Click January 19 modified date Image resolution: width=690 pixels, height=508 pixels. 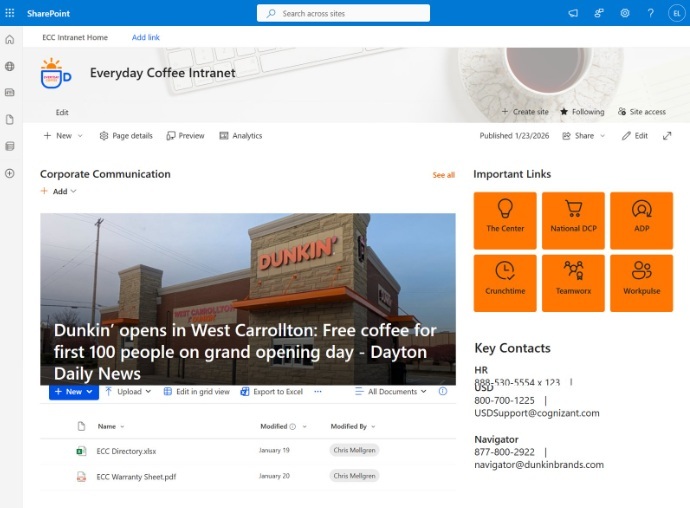274,450
